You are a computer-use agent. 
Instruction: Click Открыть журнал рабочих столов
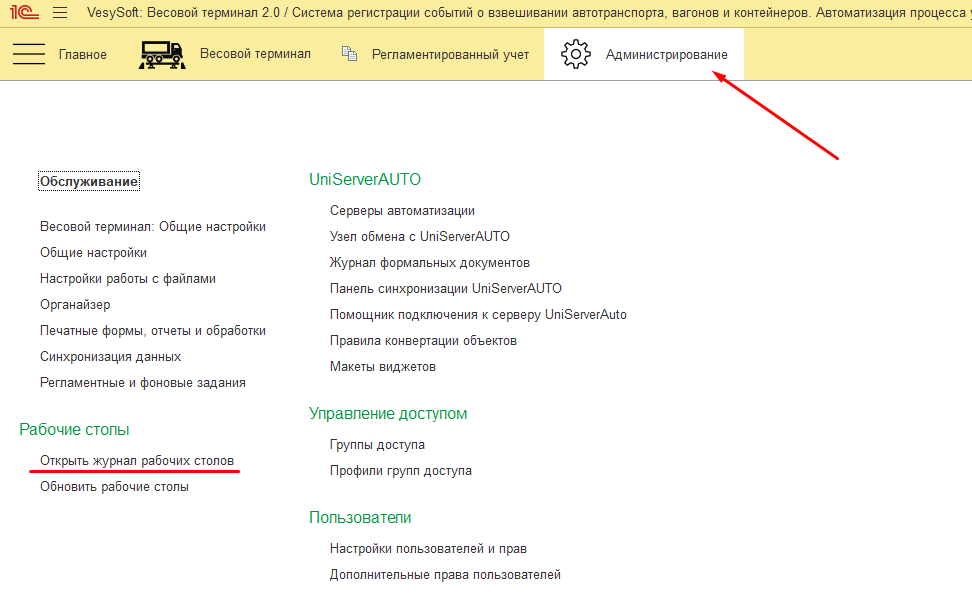click(137, 461)
